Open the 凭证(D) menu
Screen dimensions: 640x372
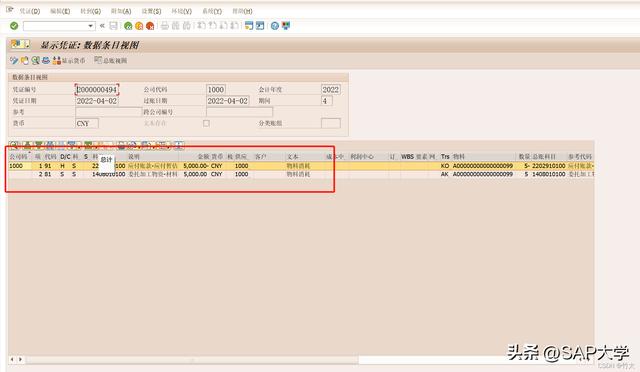(30, 11)
